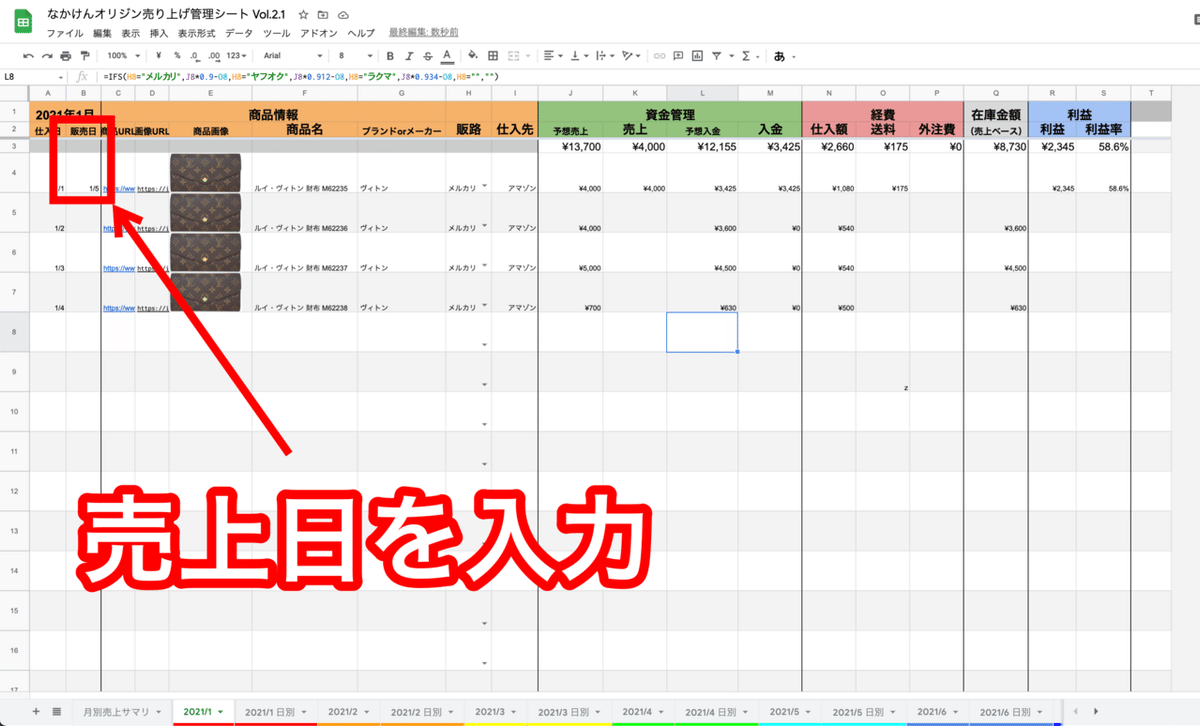The image size is (1200, 726).
Task: Open the ツール menu
Action: [276, 33]
